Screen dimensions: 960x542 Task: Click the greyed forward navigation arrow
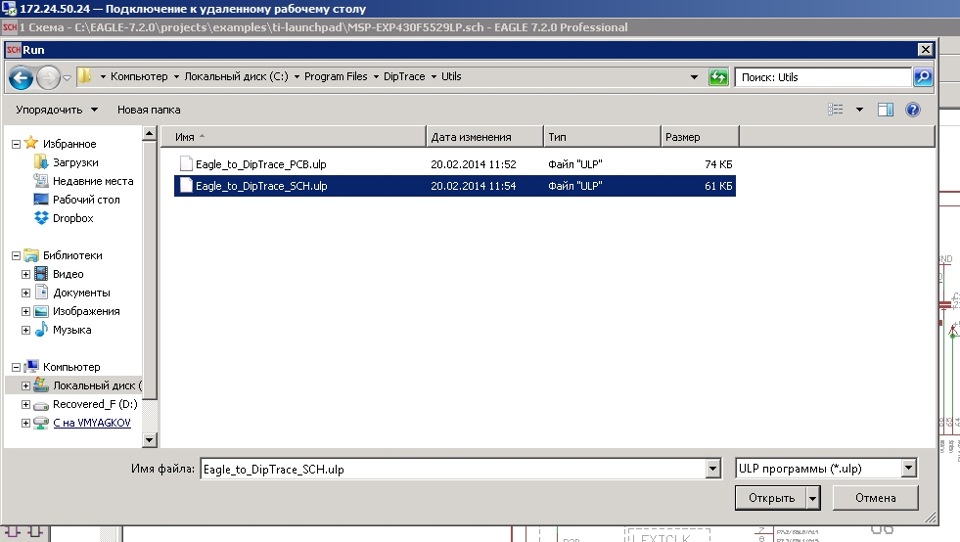(x=48, y=78)
